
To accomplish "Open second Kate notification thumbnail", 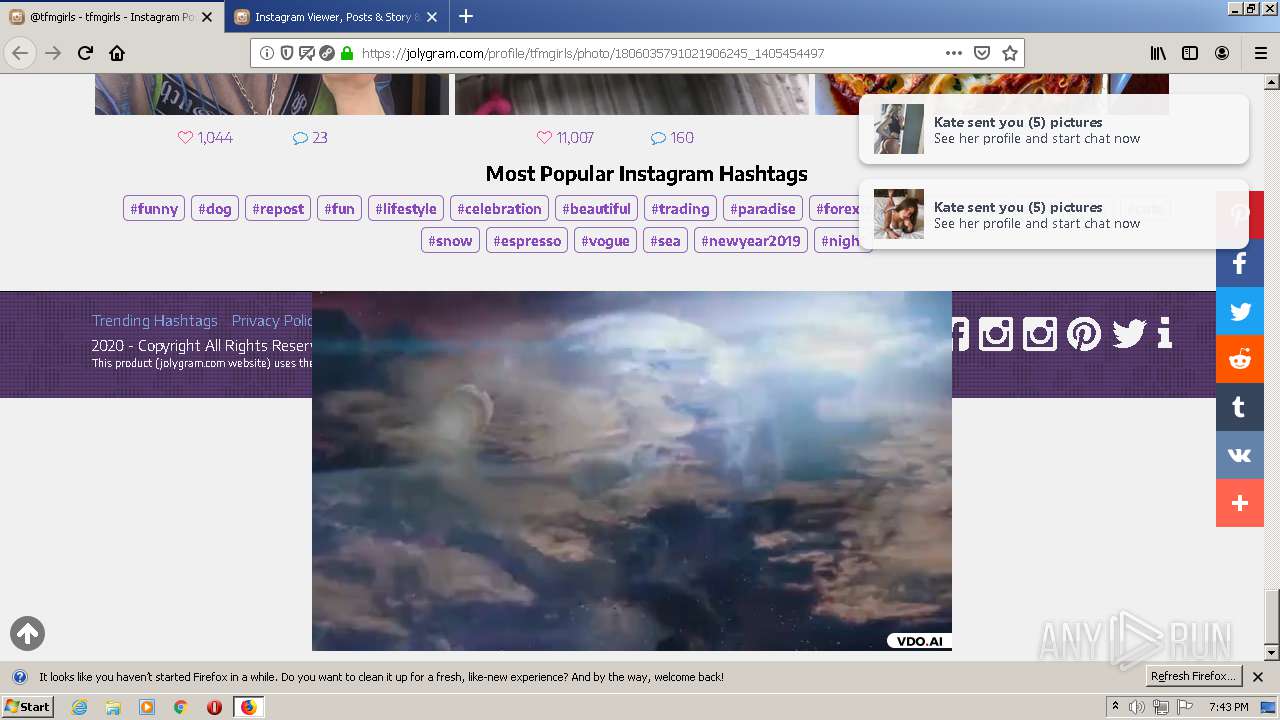I will pyautogui.click(x=899, y=214).
